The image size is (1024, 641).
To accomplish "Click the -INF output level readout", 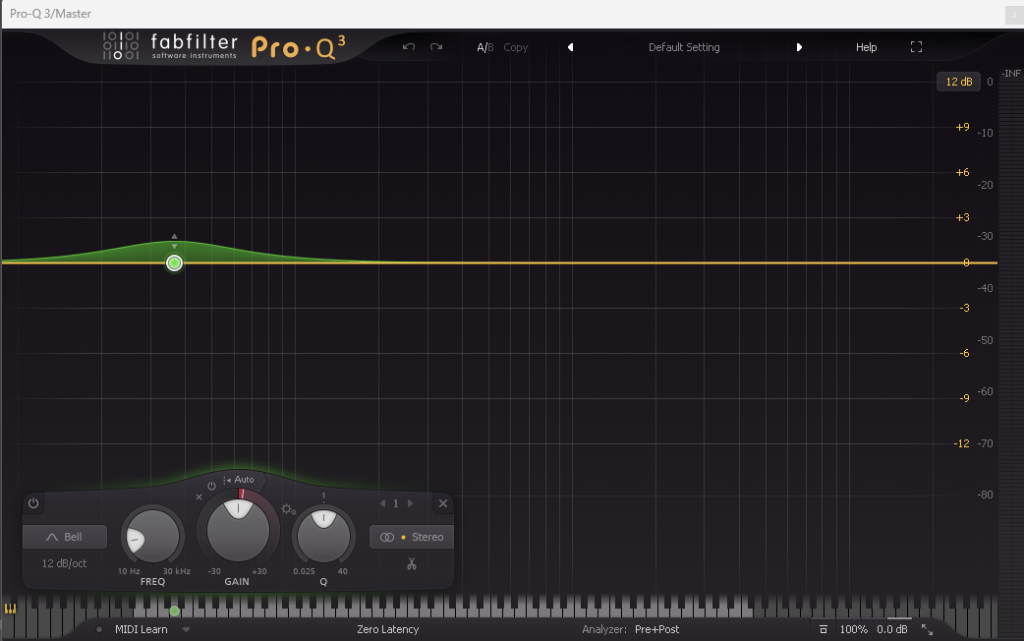I will 1012,73.
